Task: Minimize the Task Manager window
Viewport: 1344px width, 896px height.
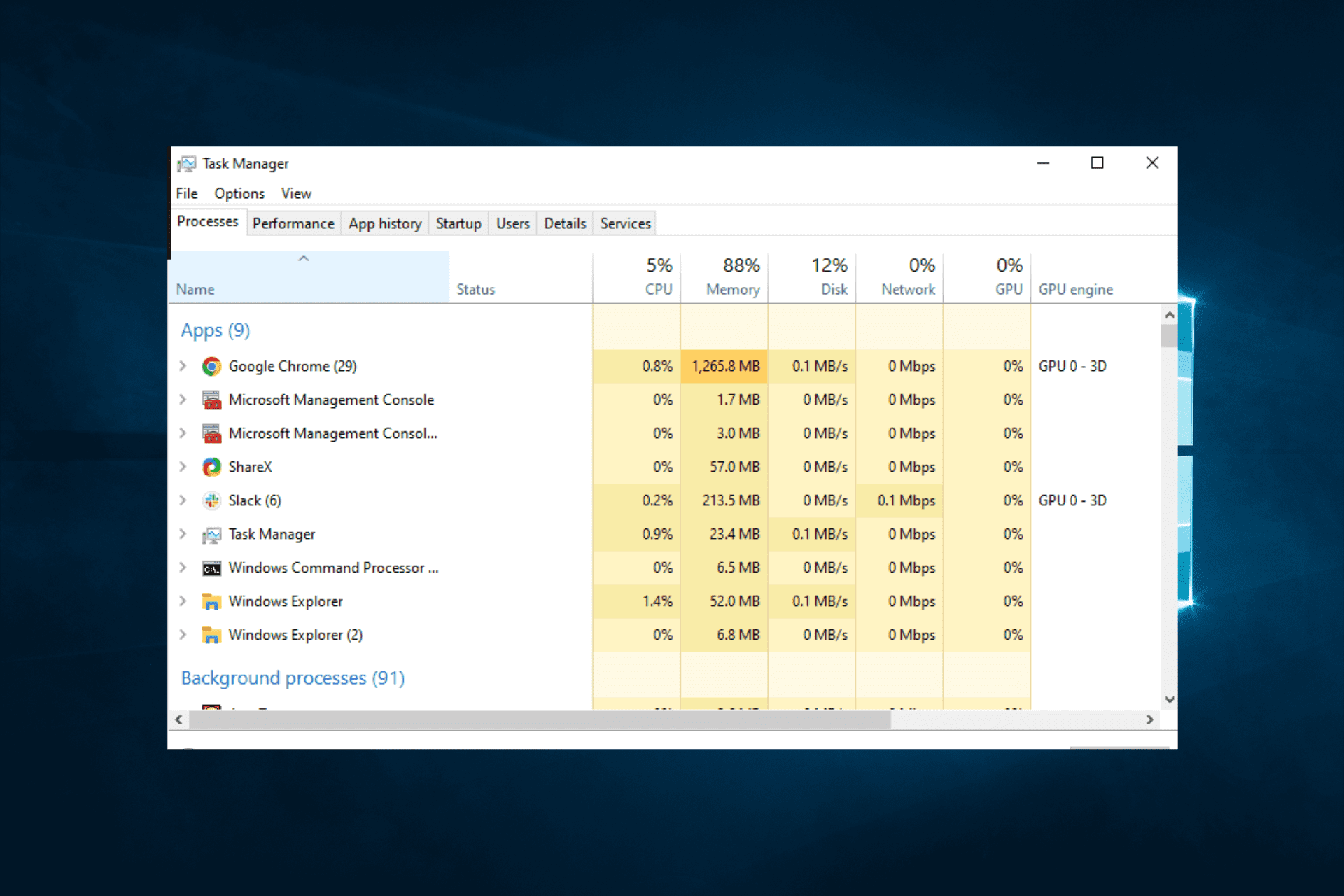Action: click(1043, 163)
